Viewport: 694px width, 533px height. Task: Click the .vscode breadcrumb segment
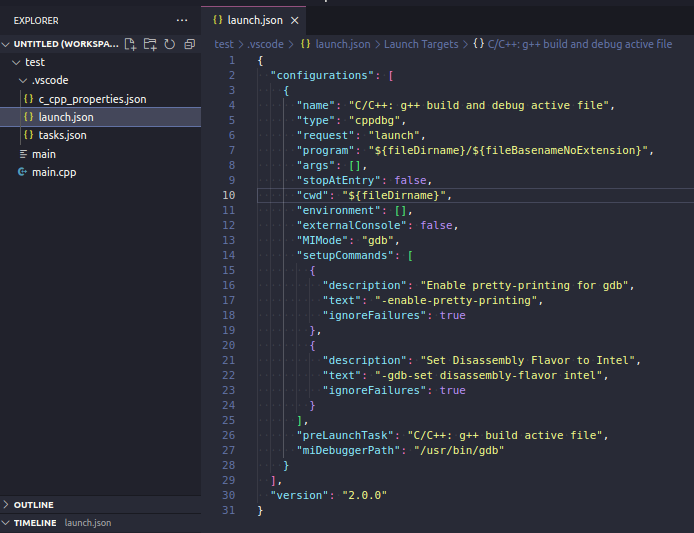coord(265,44)
